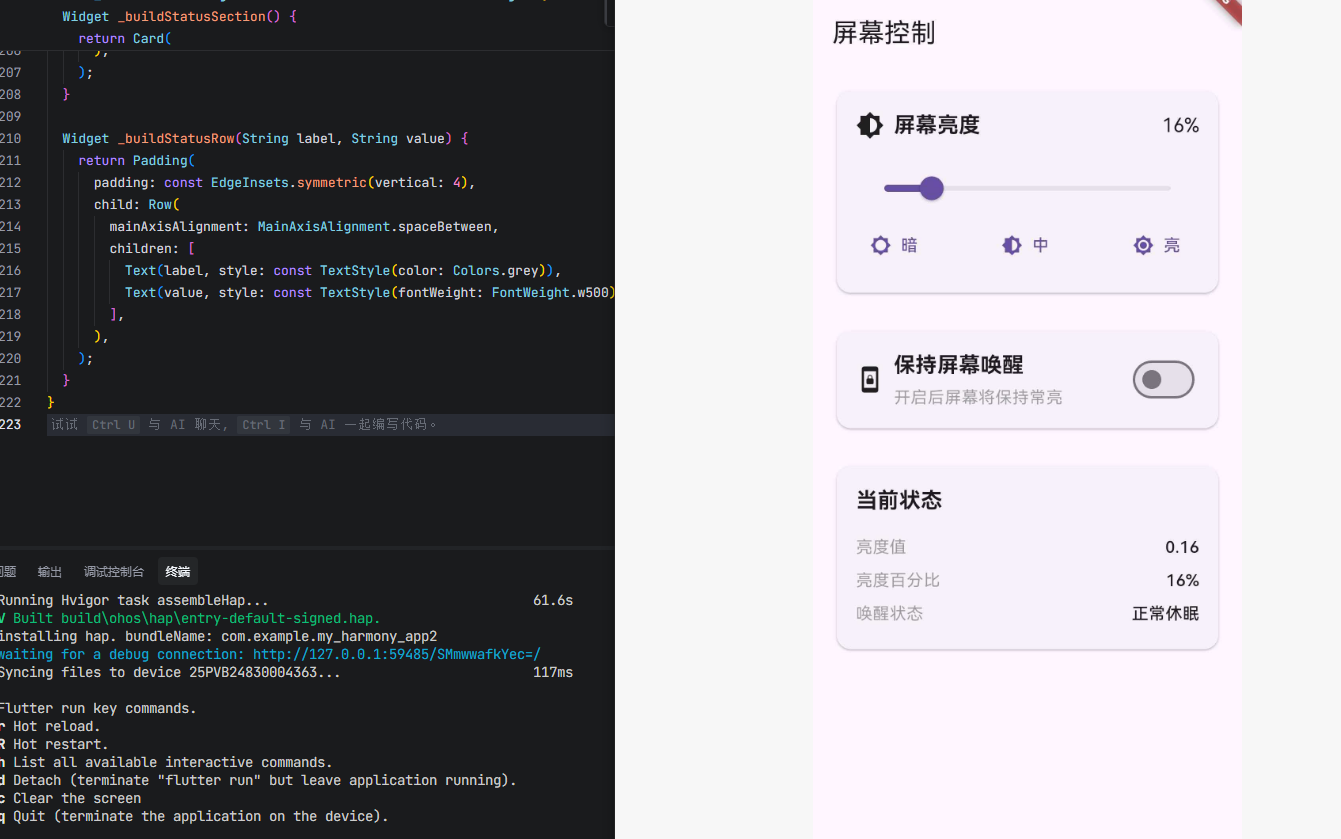Select the 暗 (dim) brightness preset icon

(x=880, y=245)
